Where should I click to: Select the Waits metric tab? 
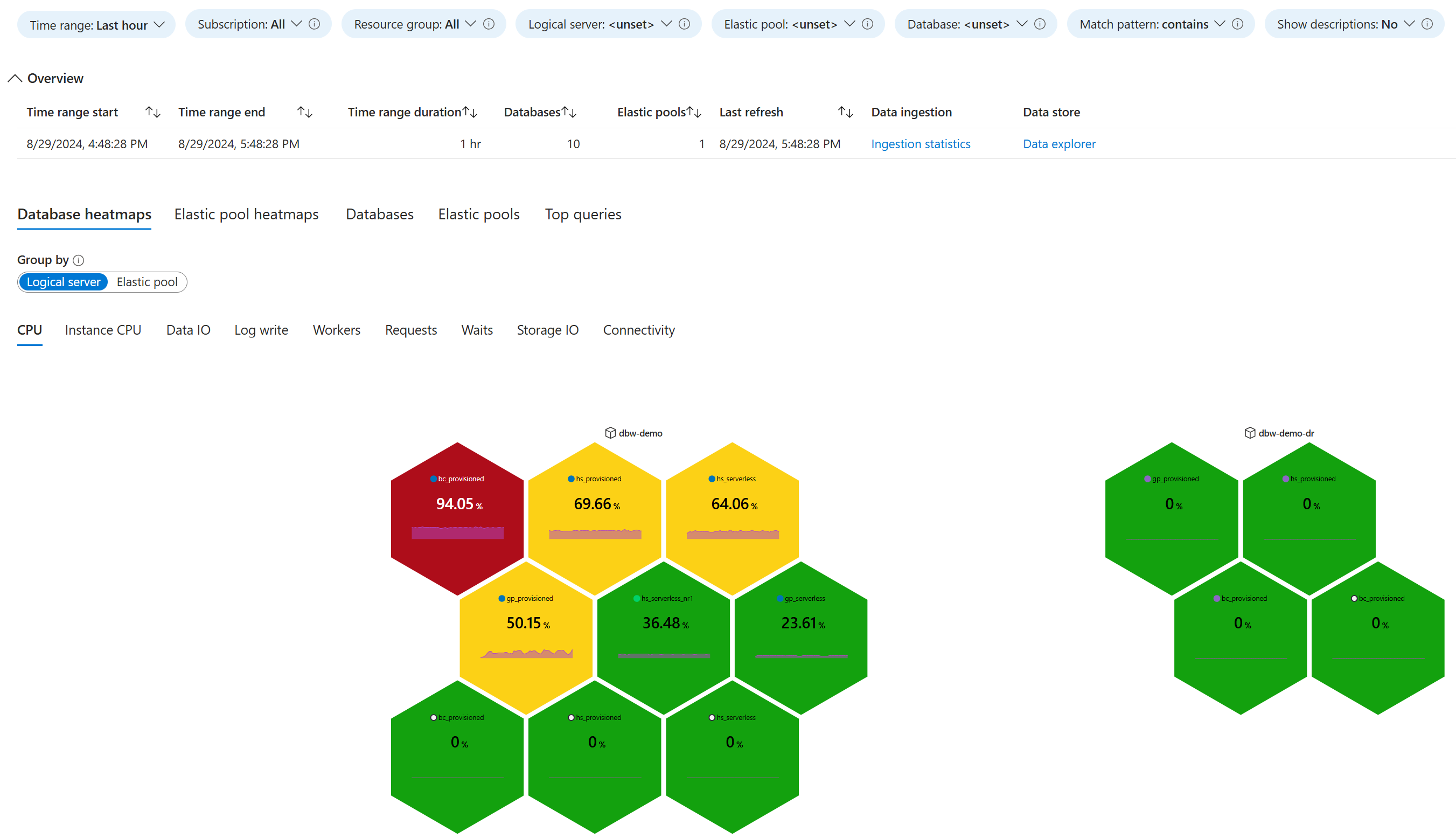(477, 329)
